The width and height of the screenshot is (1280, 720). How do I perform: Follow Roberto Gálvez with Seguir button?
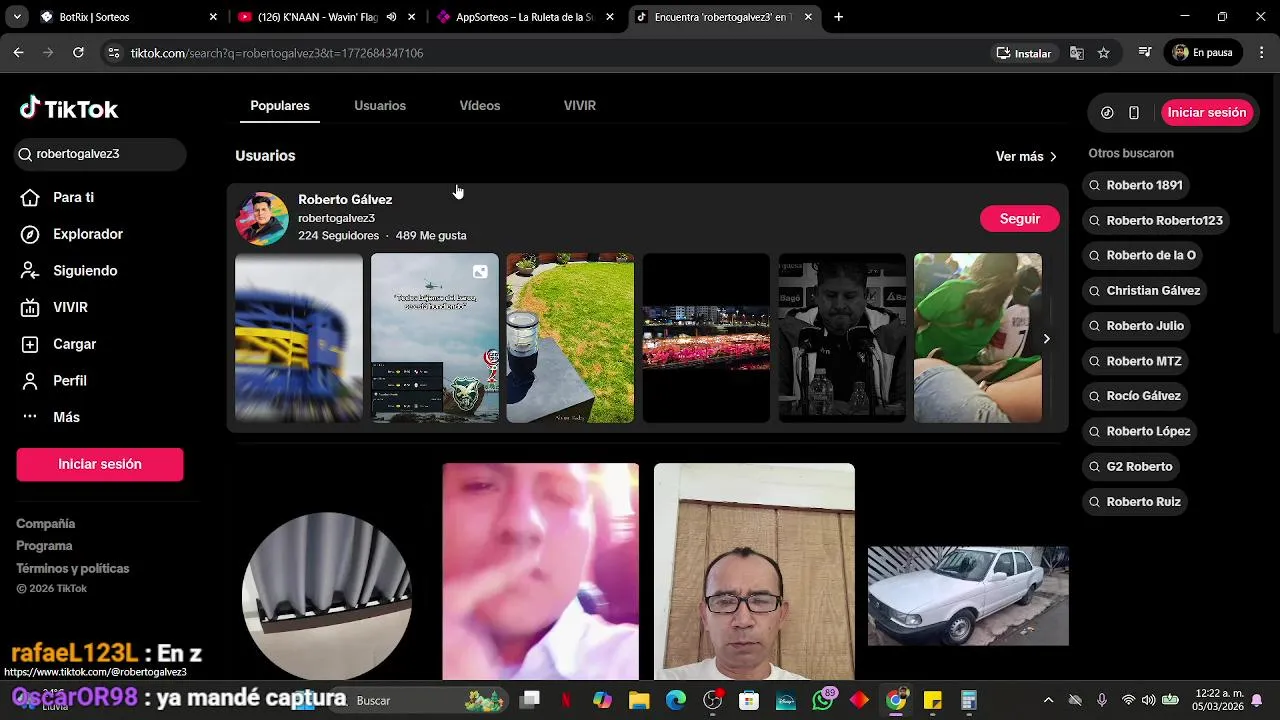coord(1020,219)
